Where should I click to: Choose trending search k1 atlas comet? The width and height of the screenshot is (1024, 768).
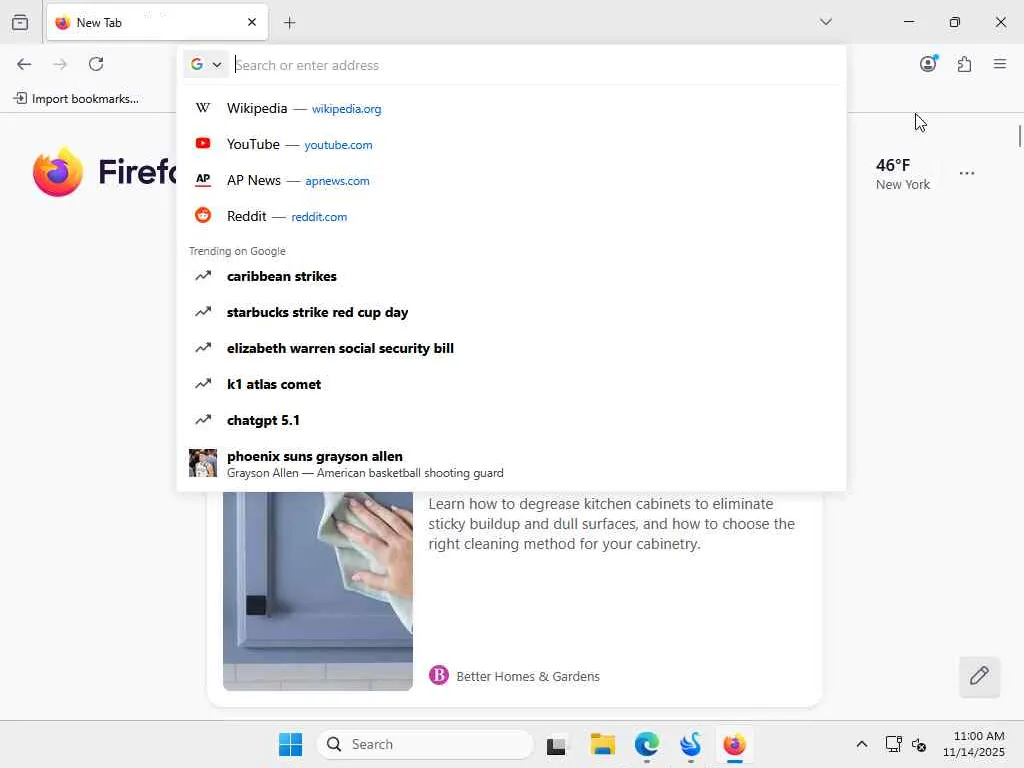point(511,384)
